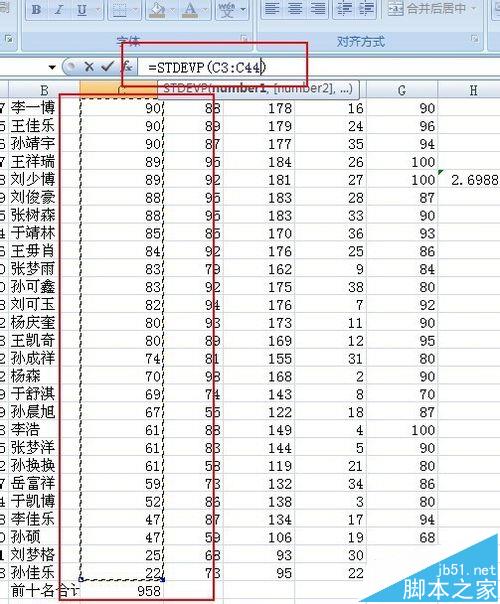500x604 pixels.
Task: Select cell 122 in 孙晨旭's row
Action: pyautogui.click(x=258, y=412)
